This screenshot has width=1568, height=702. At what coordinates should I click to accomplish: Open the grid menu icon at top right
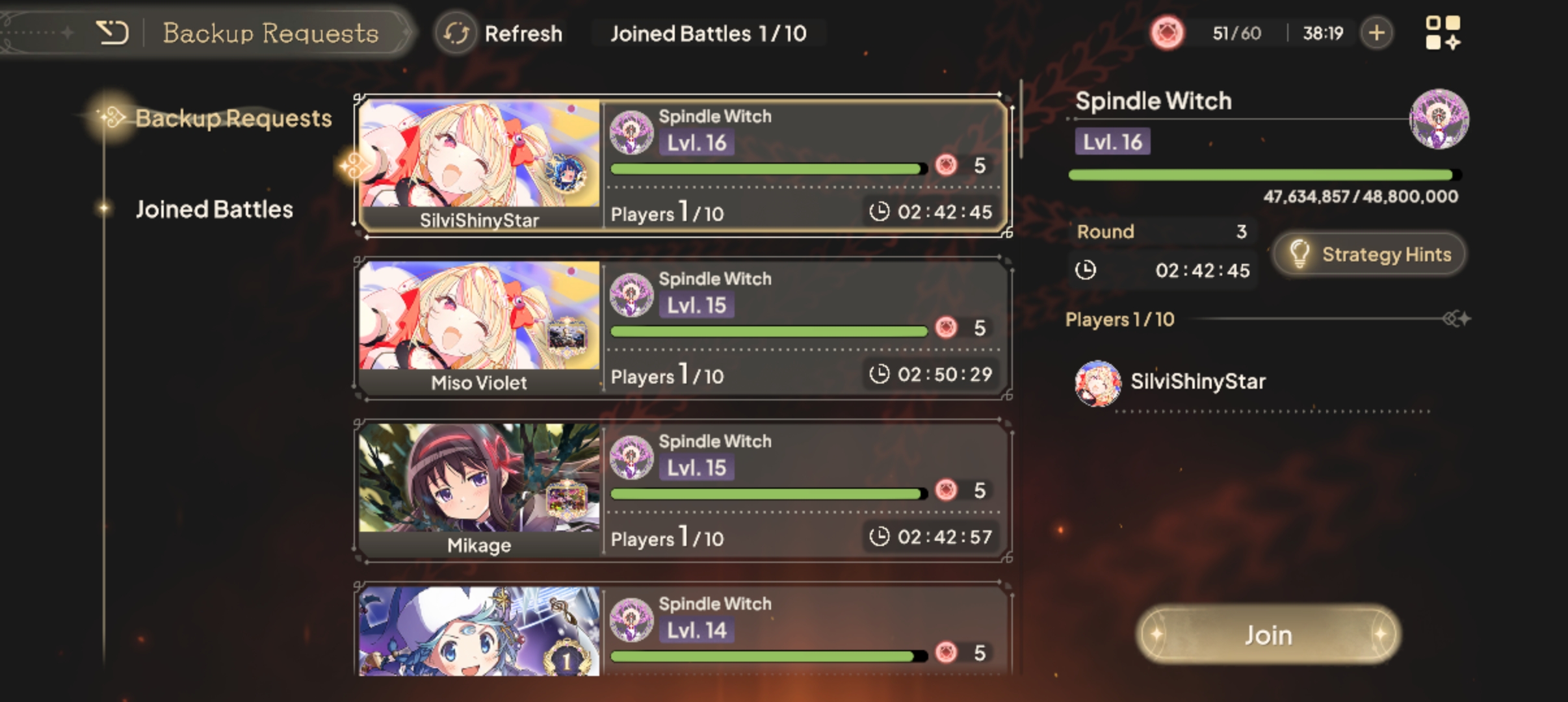click(1443, 32)
